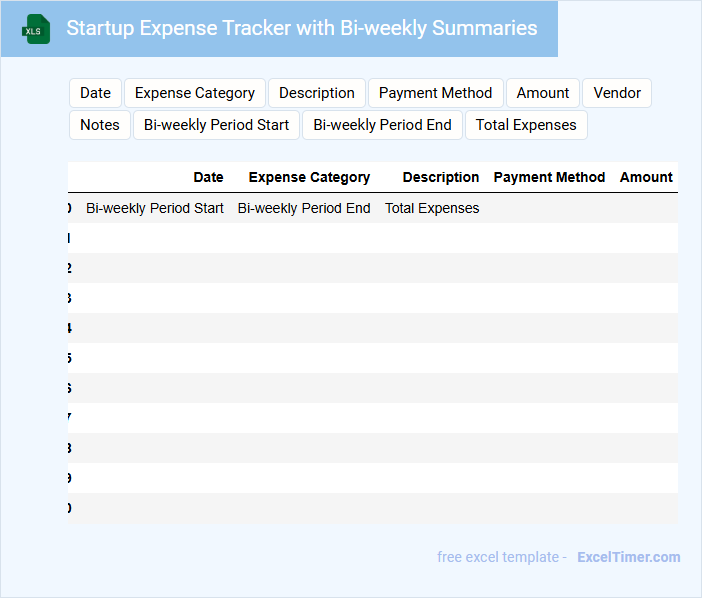Viewport: 702px width, 598px height.
Task: Select the Expense Category tag
Action: click(x=195, y=93)
